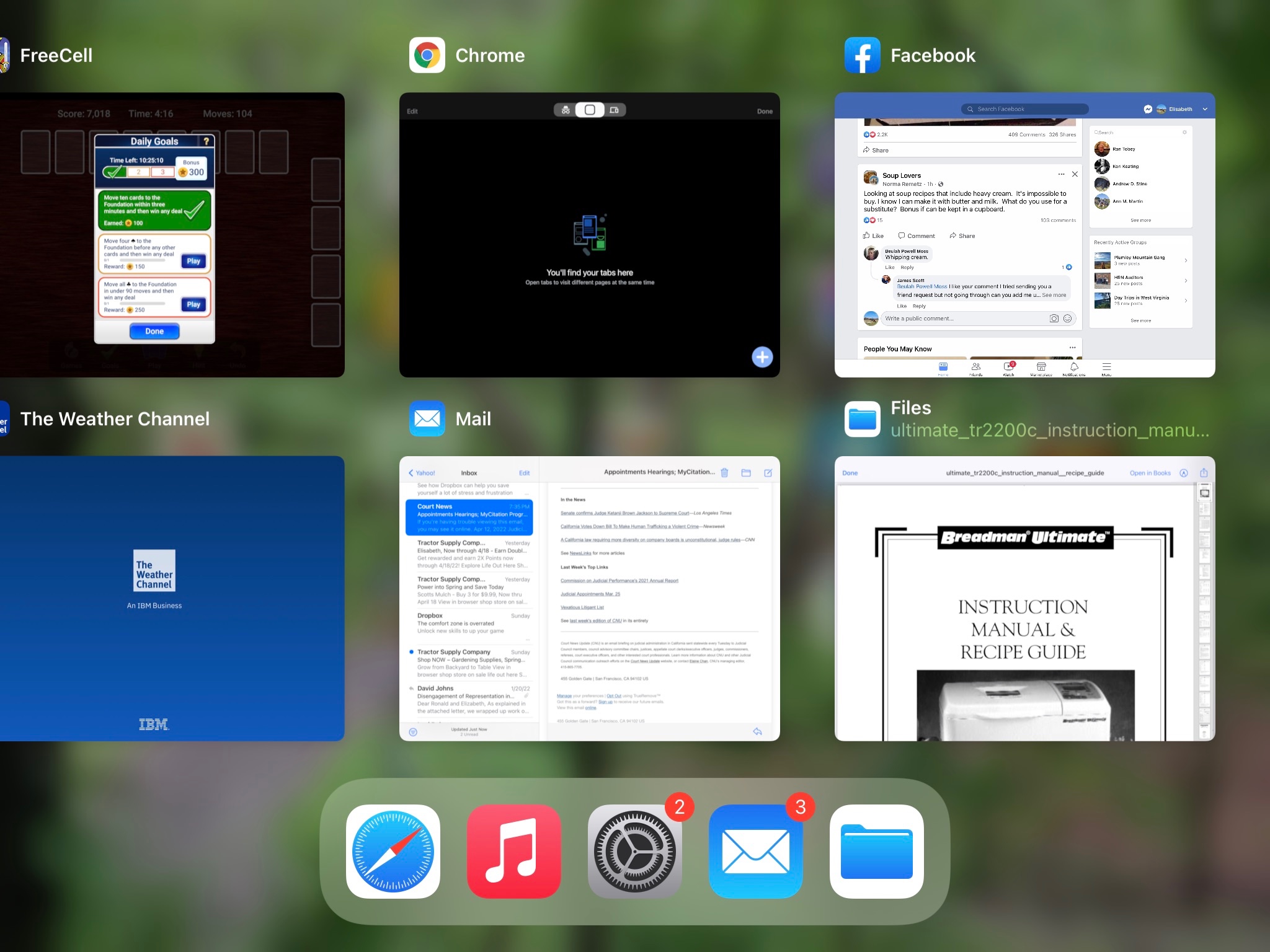This screenshot has height=952, width=1270.
Task: Tap the compose icon in Mail
Action: pyautogui.click(x=768, y=473)
